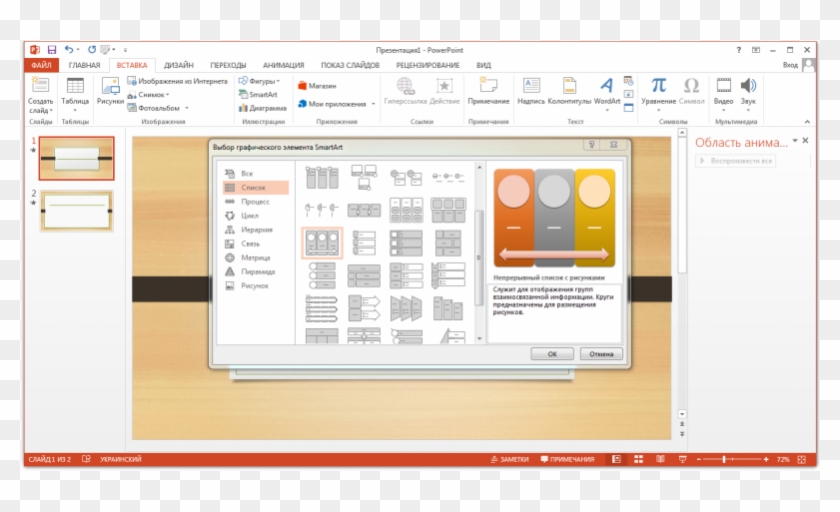This screenshot has height=512, width=840.
Task: Switch to Normal view in status bar
Action: click(x=617, y=459)
